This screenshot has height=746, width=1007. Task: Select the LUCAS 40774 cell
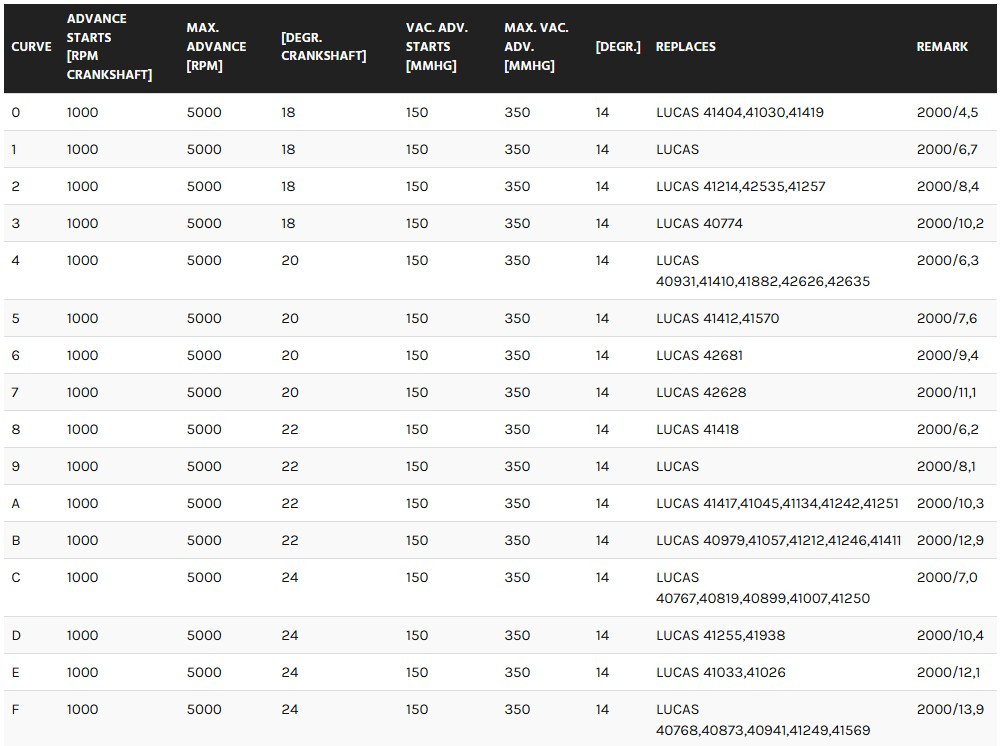coord(699,223)
